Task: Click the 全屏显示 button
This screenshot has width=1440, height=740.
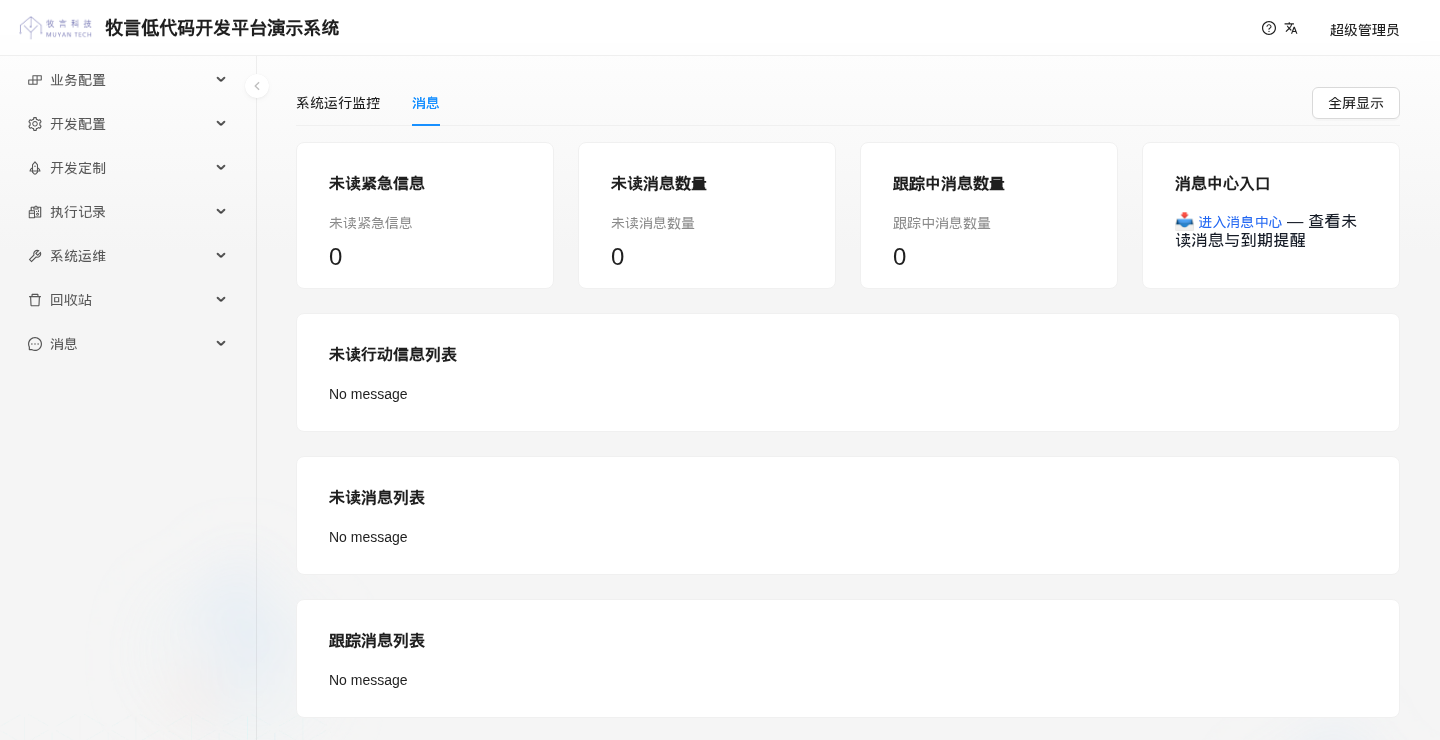Action: click(x=1356, y=103)
